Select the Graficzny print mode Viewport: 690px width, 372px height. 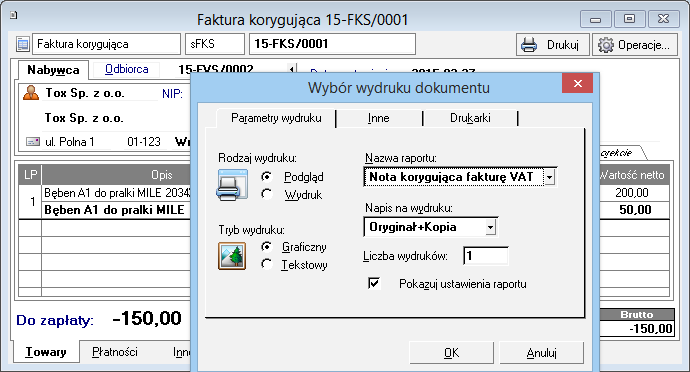click(266, 247)
